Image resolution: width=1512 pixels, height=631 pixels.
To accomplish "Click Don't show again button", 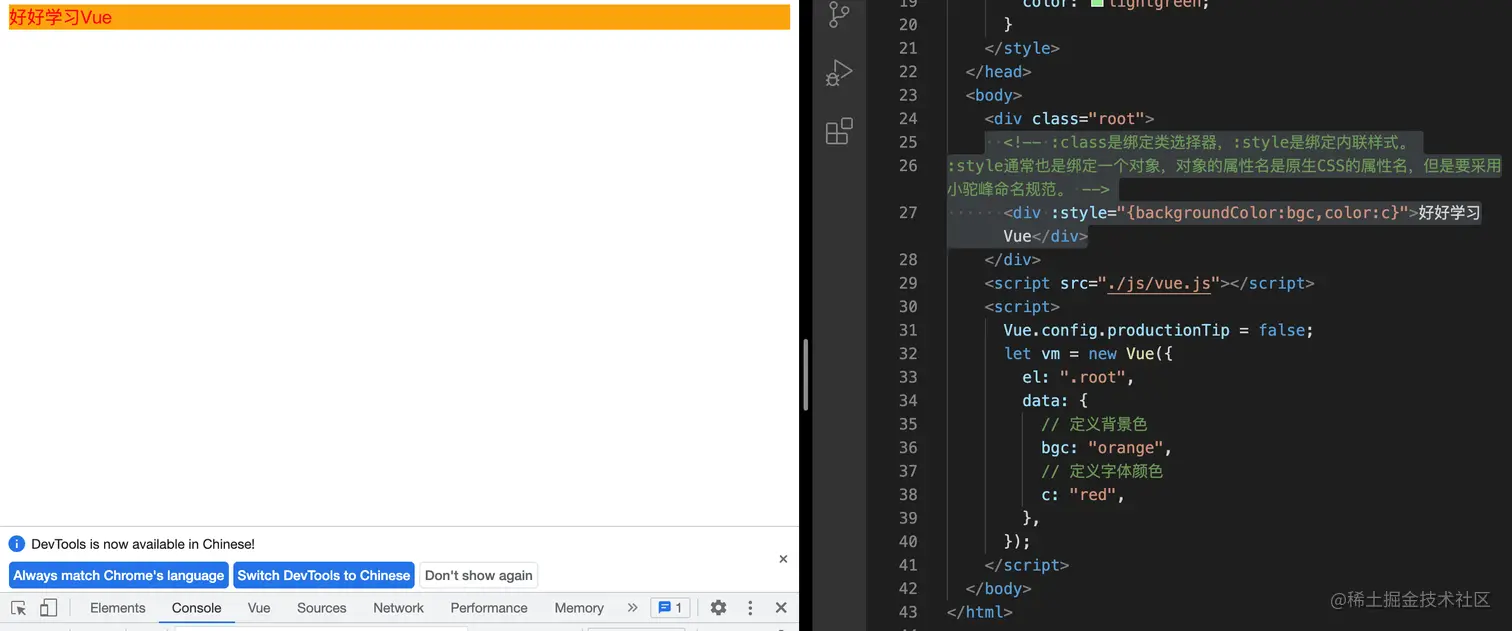I will (x=479, y=575).
